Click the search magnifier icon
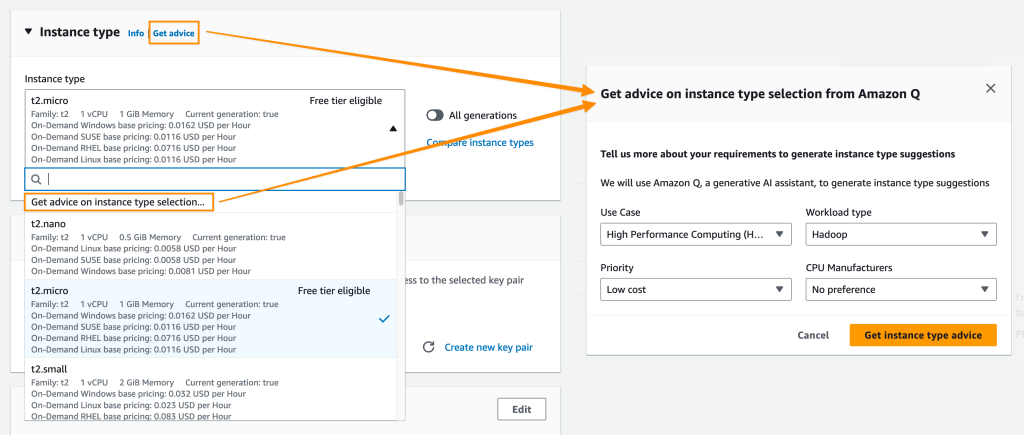This screenshot has width=1024, height=435. tap(37, 179)
